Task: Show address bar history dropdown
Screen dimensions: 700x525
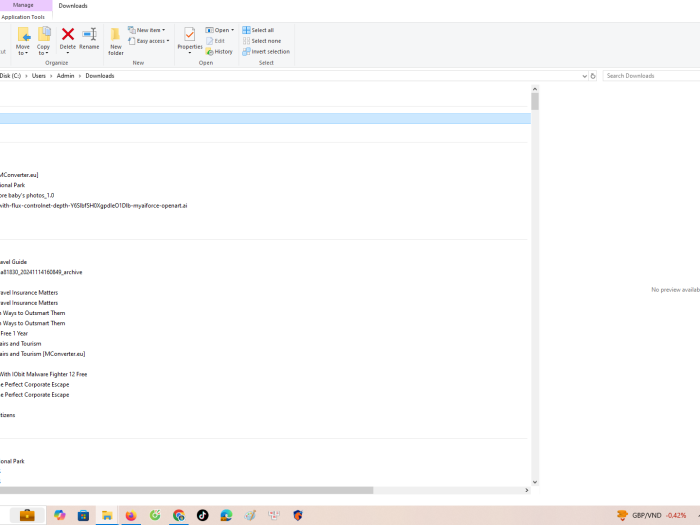Action: coord(584,76)
